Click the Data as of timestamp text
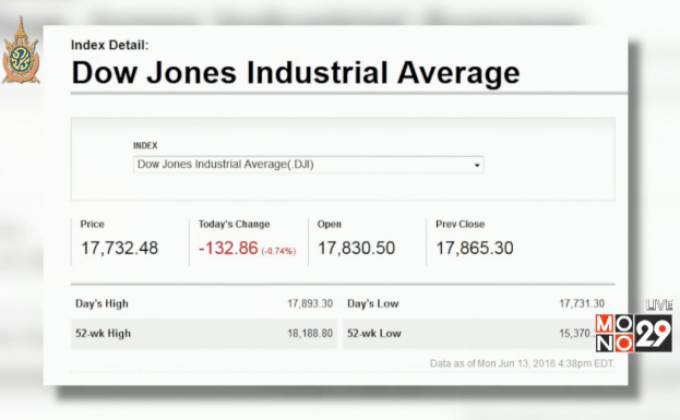Image resolution: width=680 pixels, height=420 pixels. coord(522,363)
